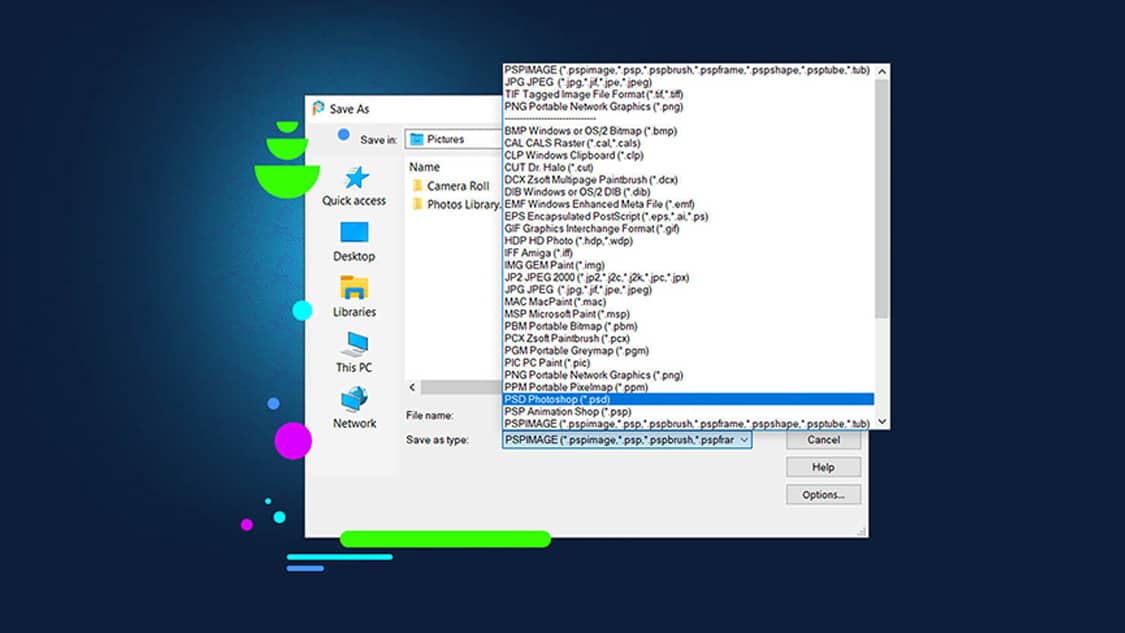The image size is (1125, 633).
Task: Click the Help button
Action: 823,467
